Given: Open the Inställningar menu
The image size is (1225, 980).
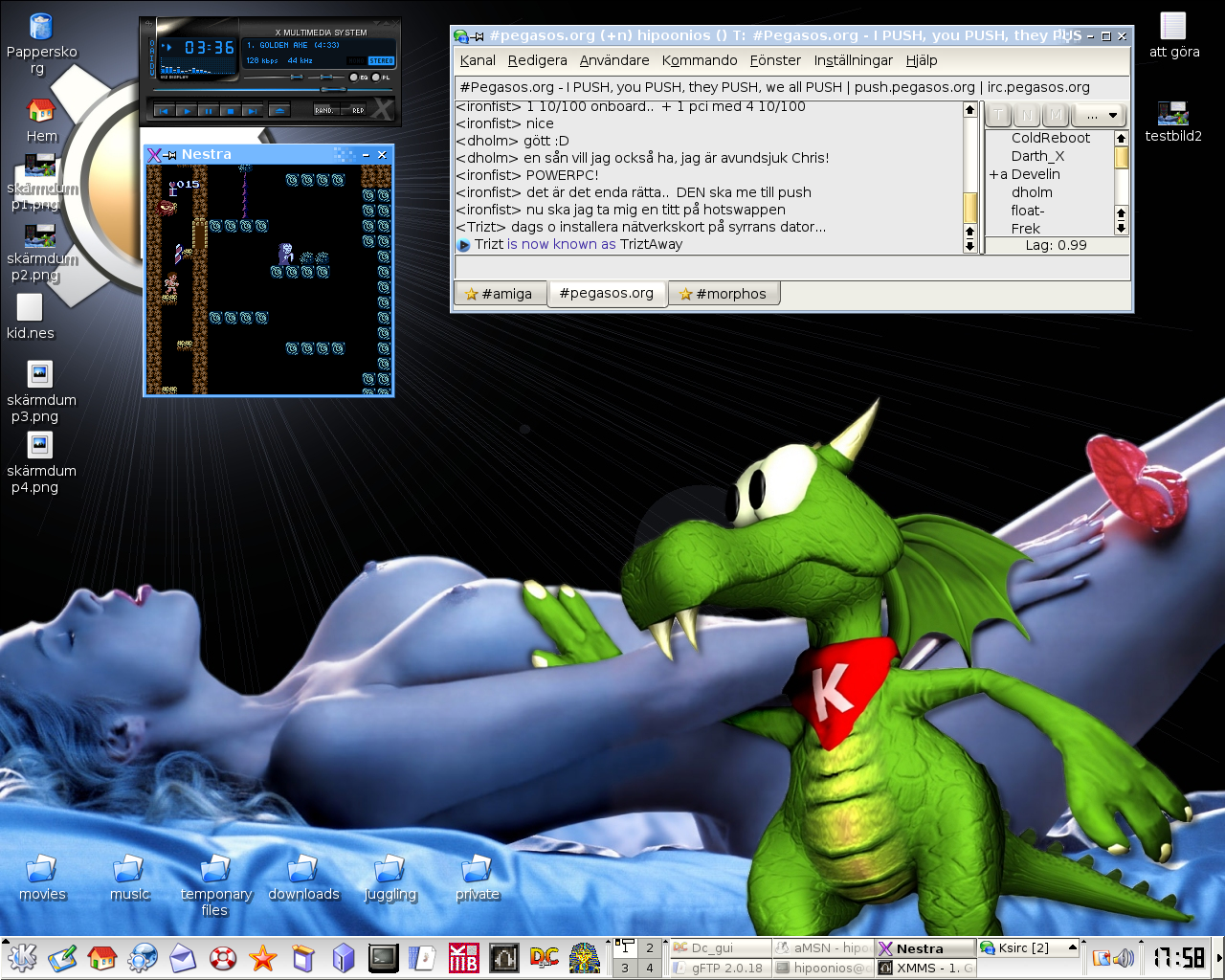Looking at the screenshot, I should pyautogui.click(x=853, y=60).
